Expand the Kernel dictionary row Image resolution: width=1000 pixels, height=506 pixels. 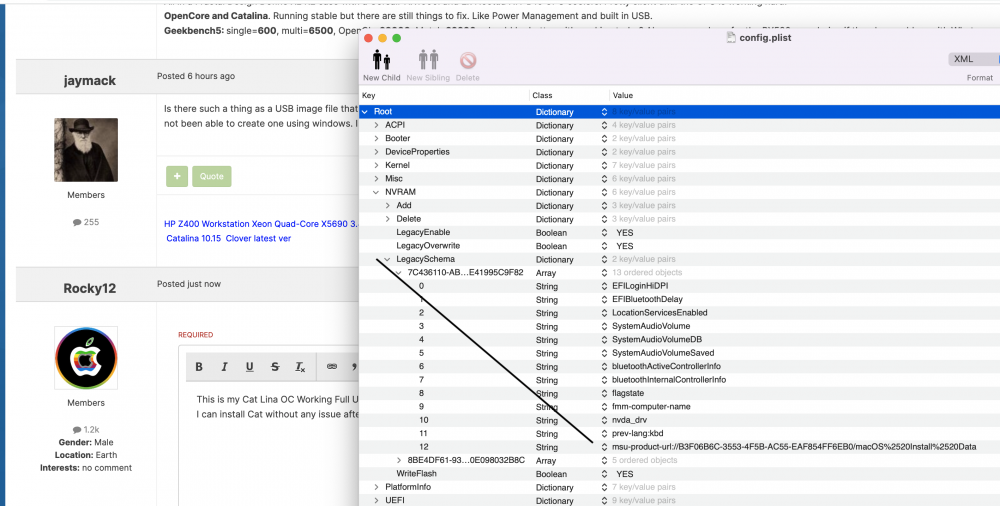click(376, 165)
